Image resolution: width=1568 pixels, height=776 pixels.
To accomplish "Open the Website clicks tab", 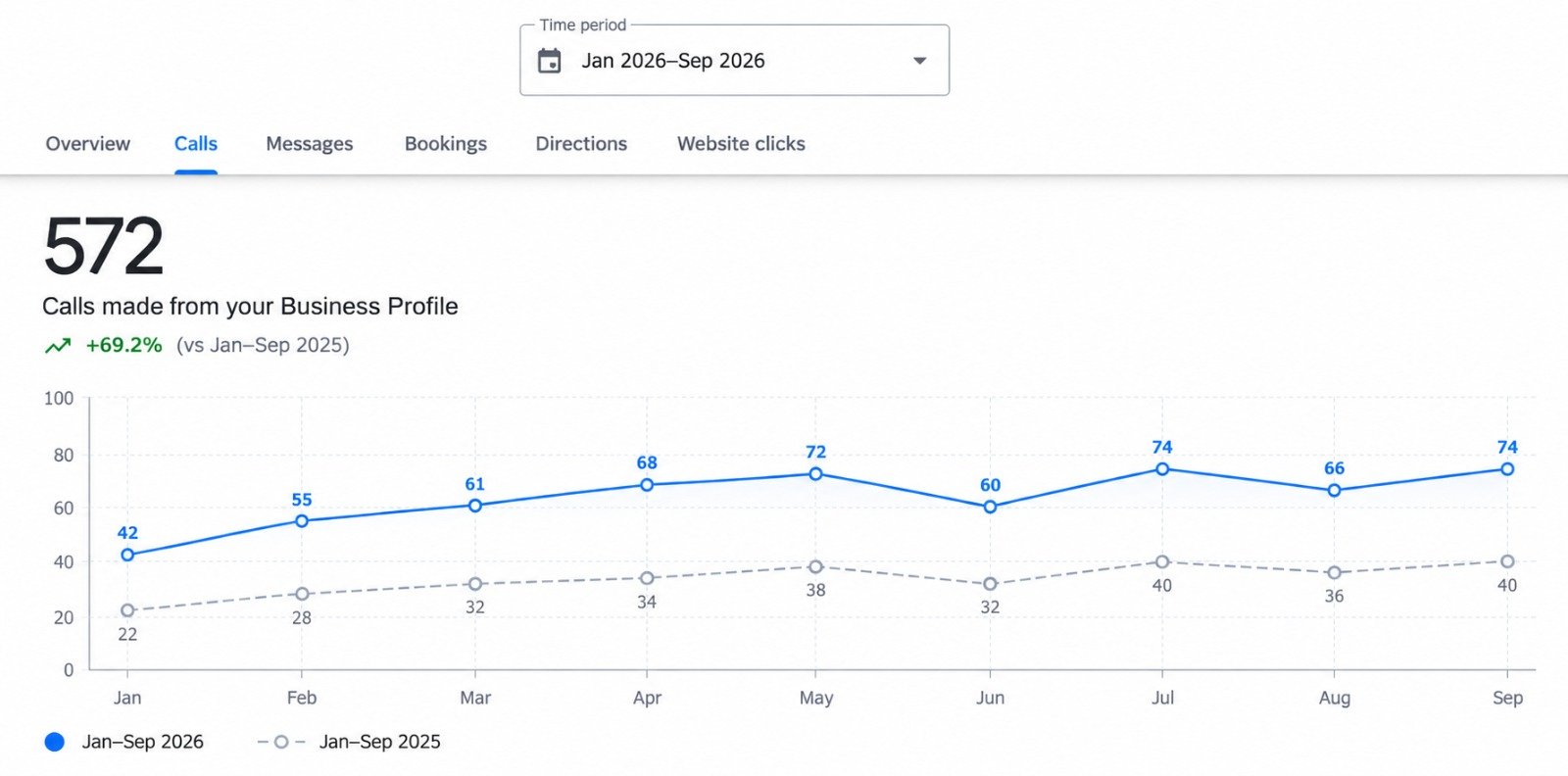I will (741, 144).
